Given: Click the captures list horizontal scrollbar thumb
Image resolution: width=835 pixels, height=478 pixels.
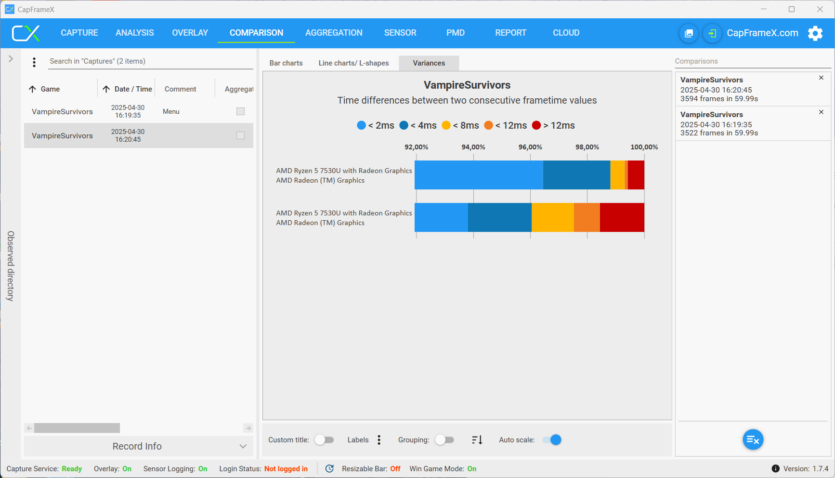Looking at the screenshot, I should point(77,428).
